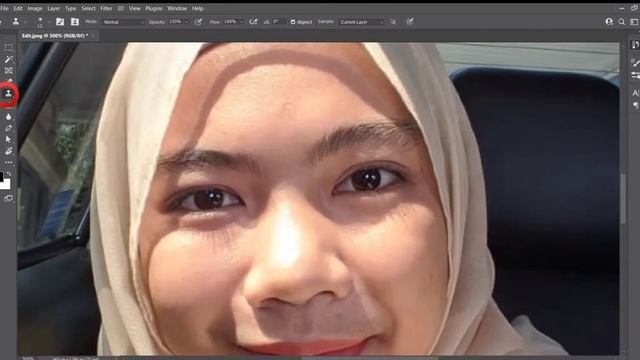Image resolution: width=640 pixels, height=360 pixels.
Task: Open the Sample dropdown showing Current Layer
Action: point(362,22)
